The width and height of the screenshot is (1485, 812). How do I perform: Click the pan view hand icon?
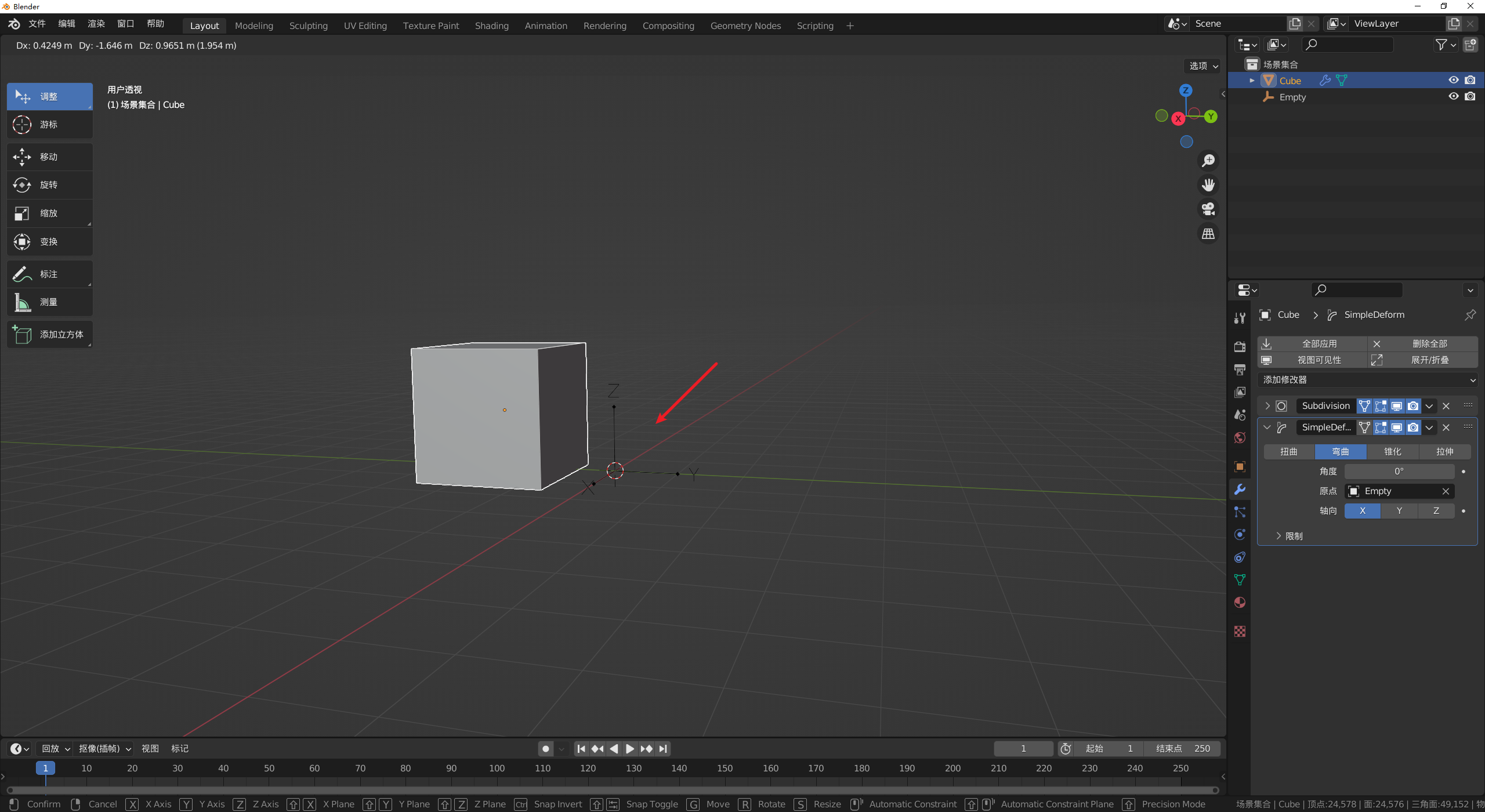click(x=1208, y=185)
